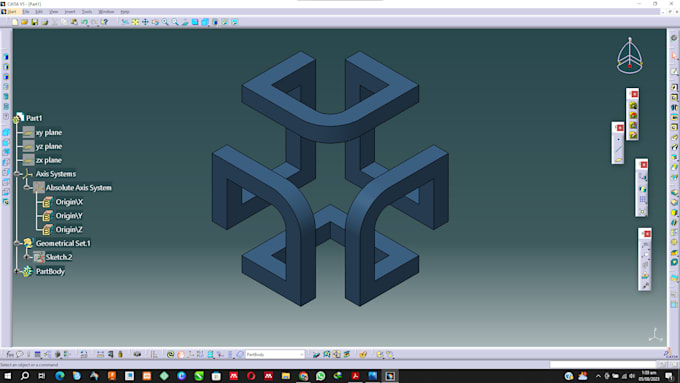Image resolution: width=680 pixels, height=383 pixels.
Task: Close the topmost floating toolbar near the compass
Action: coord(634,94)
